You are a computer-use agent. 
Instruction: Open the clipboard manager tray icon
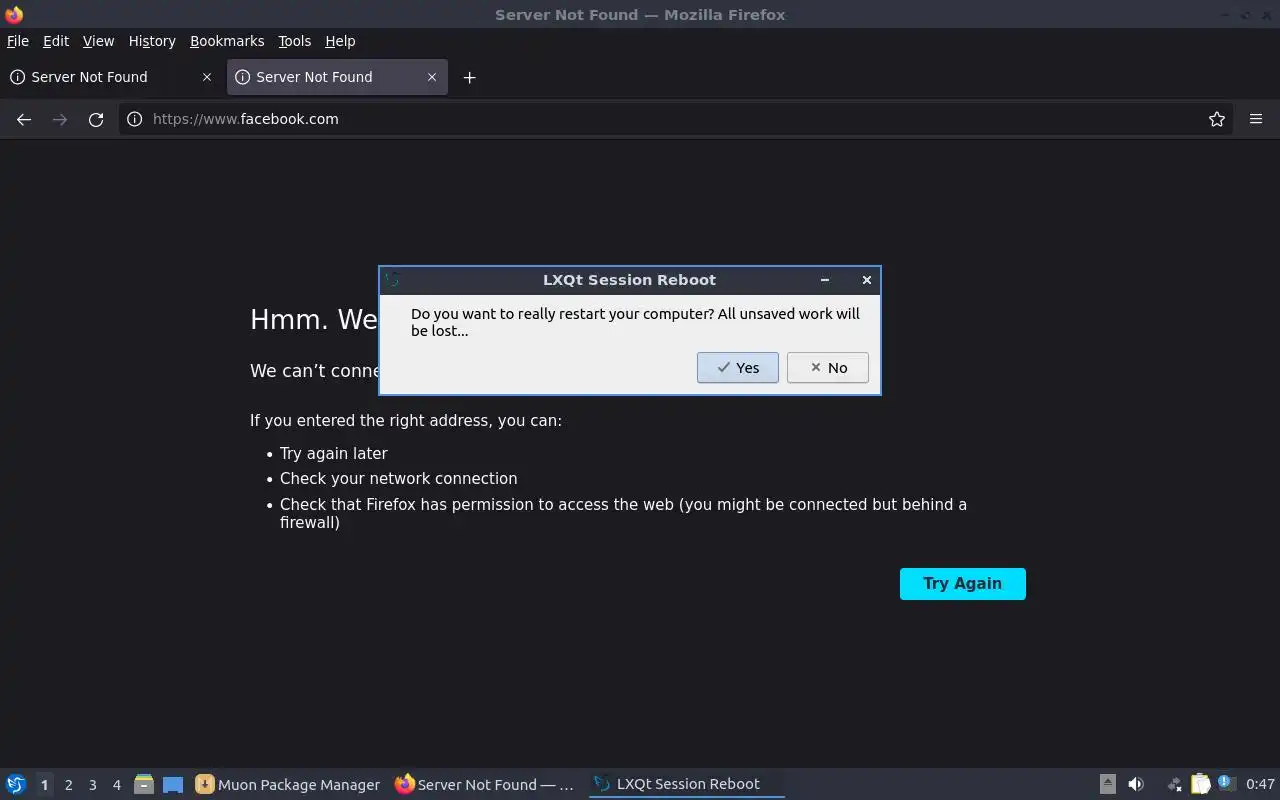(x=1200, y=784)
